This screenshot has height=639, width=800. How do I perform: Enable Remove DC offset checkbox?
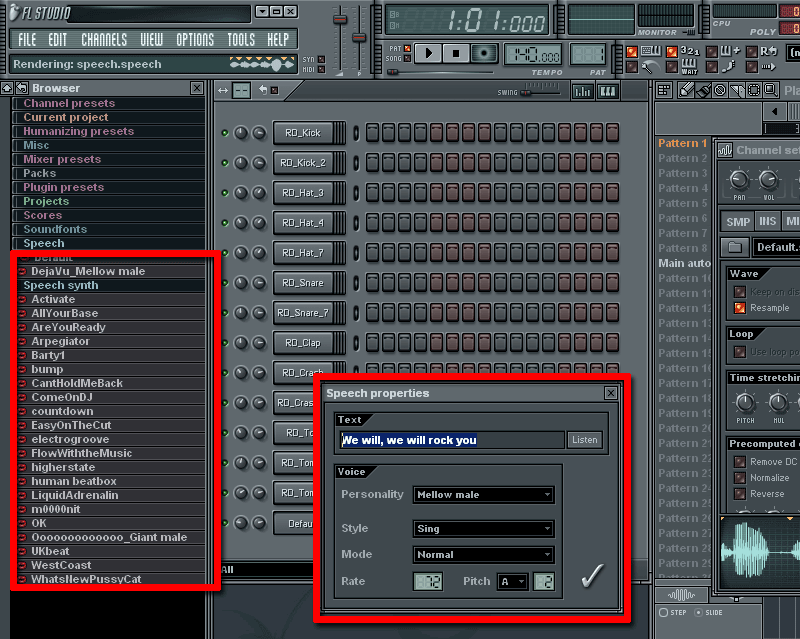tap(740, 462)
